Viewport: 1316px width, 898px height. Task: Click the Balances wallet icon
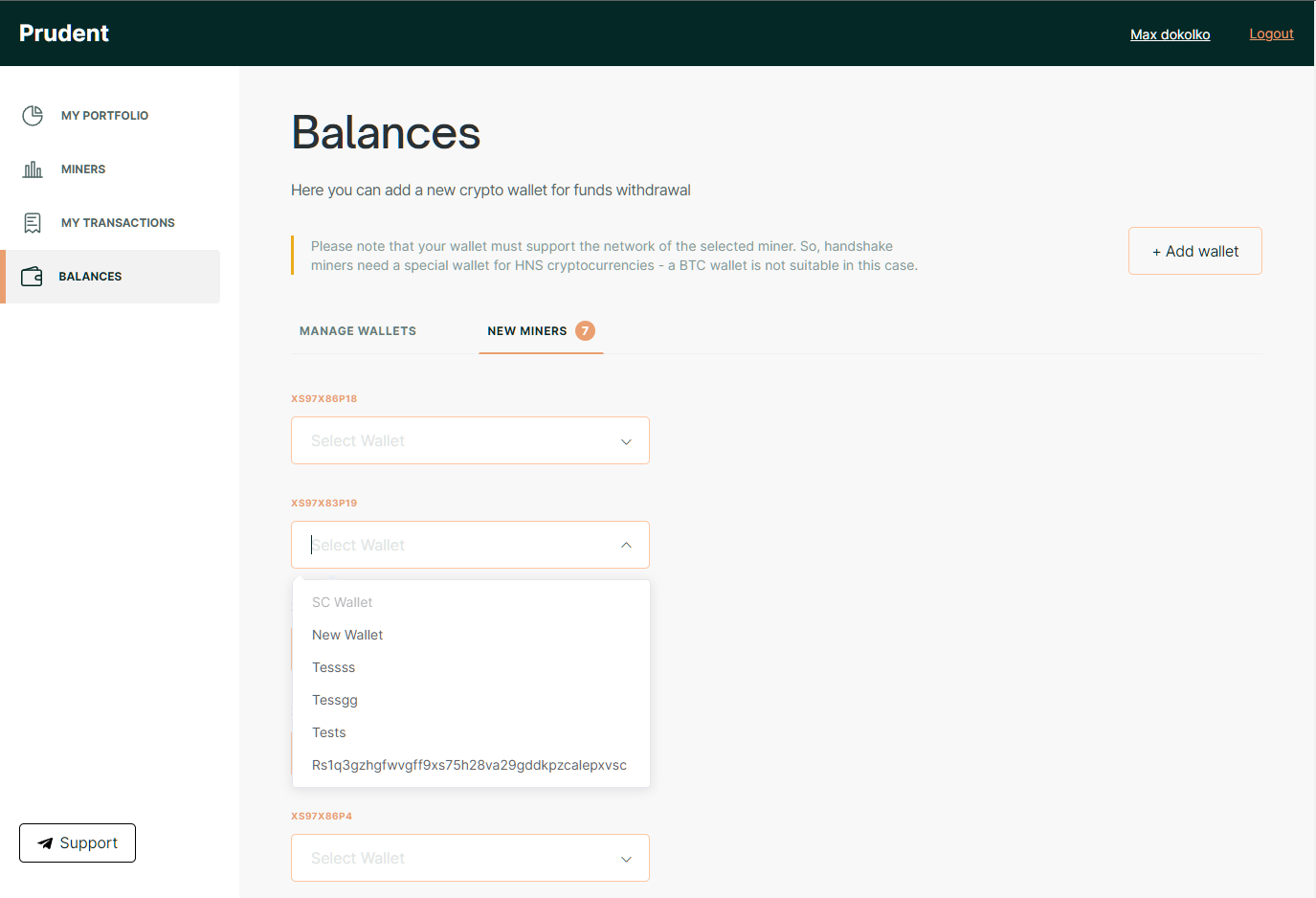[x=32, y=277]
